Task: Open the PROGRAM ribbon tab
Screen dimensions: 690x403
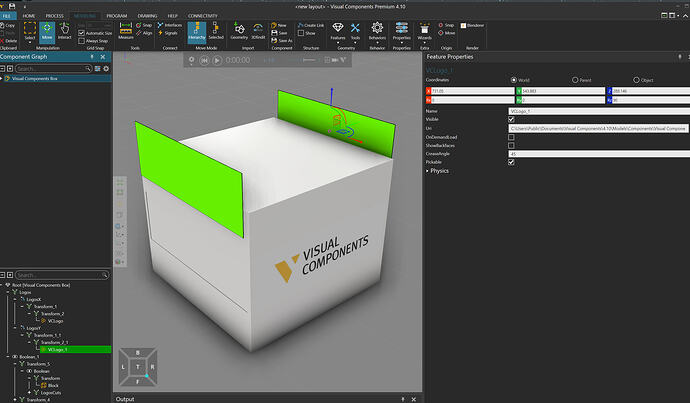Action: click(x=116, y=17)
